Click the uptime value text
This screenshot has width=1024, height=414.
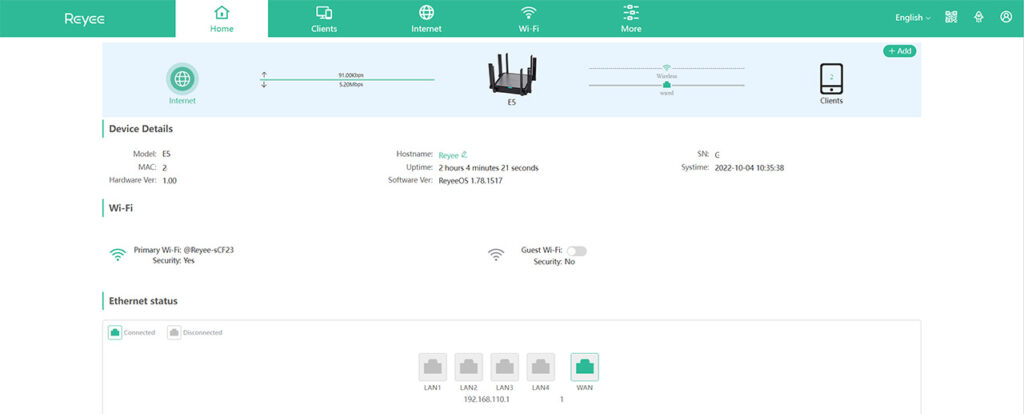tap(488, 168)
